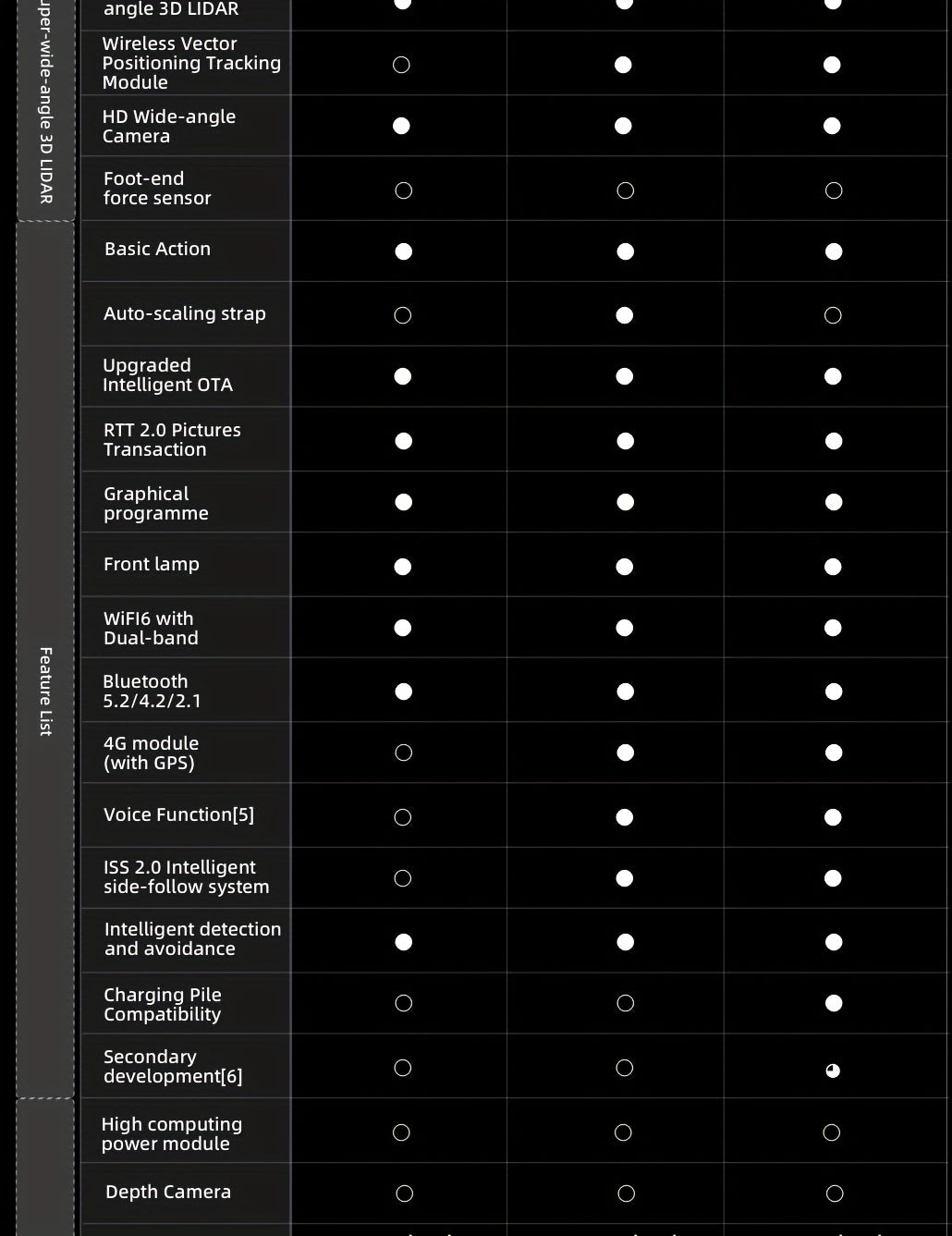This screenshot has width=952, height=1236.
Task: Click the Foot-end force sensor label
Action: point(157,188)
